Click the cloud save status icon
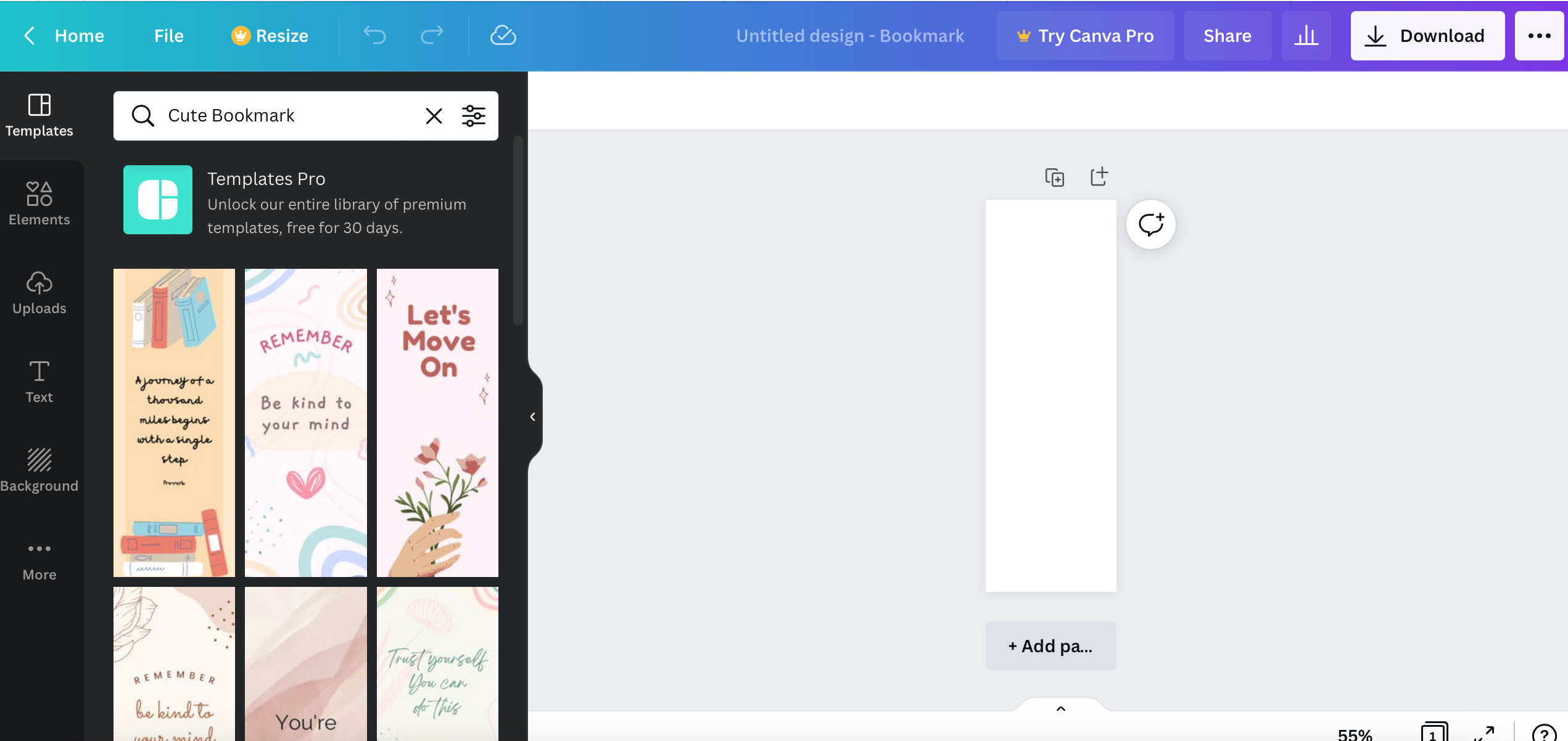Image resolution: width=1568 pixels, height=741 pixels. [503, 36]
